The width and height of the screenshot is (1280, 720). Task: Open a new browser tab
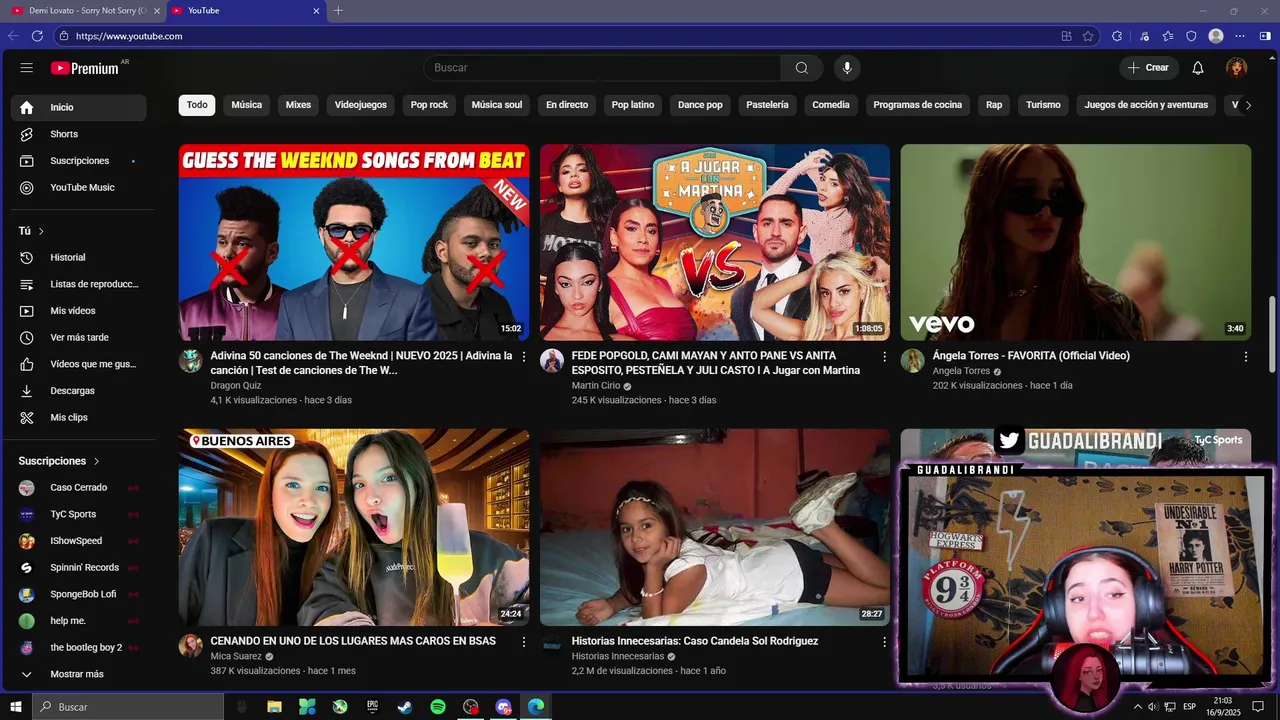click(338, 10)
